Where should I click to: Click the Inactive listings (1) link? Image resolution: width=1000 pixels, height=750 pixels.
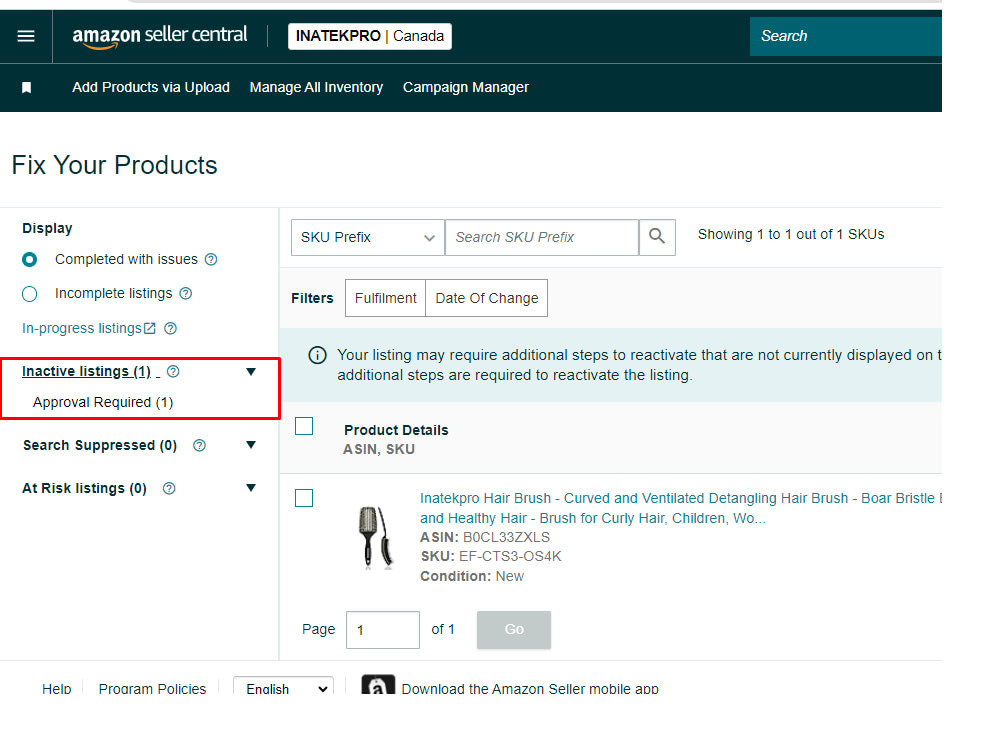coord(86,372)
